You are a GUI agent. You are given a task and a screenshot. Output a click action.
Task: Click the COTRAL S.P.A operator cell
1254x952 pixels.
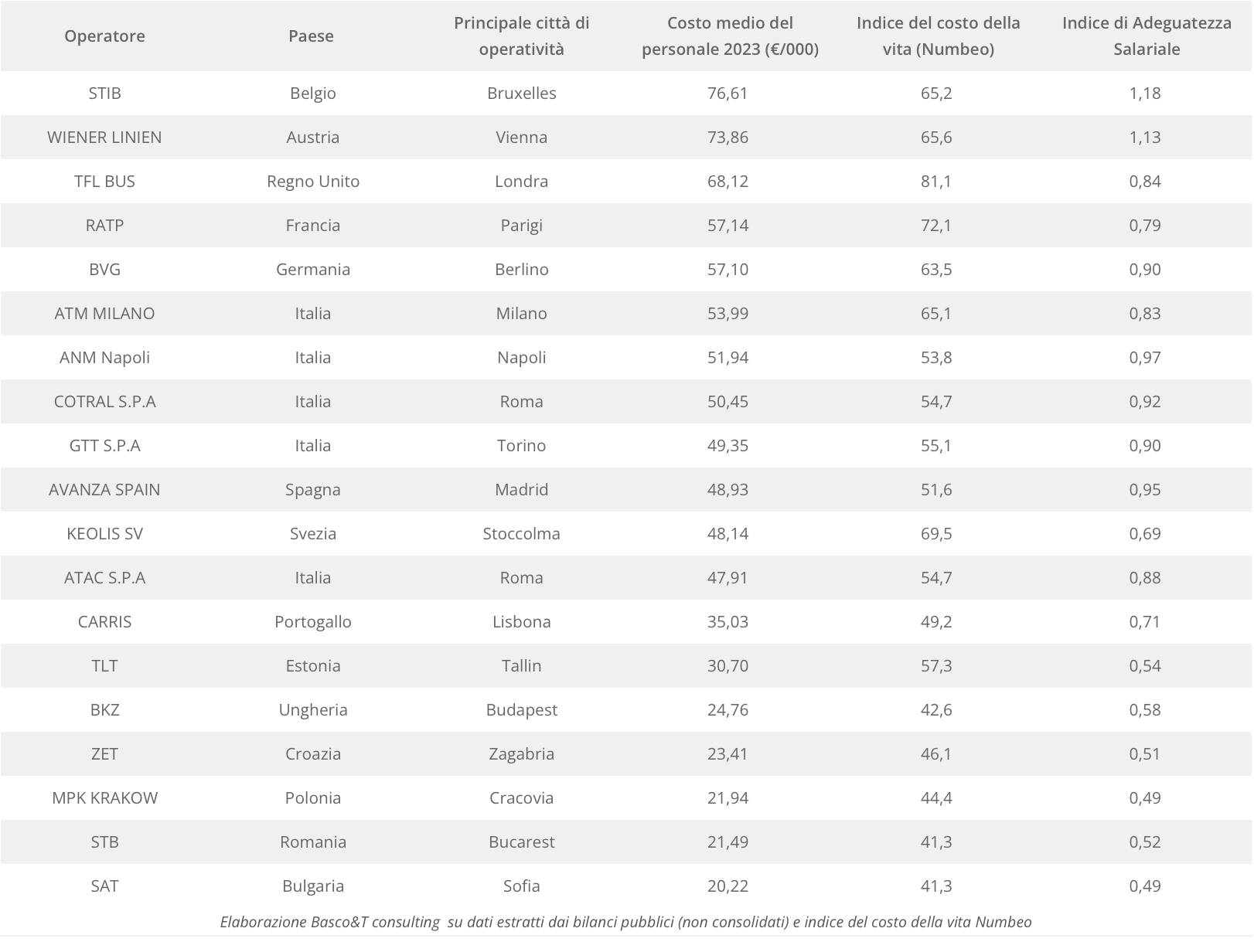click(104, 402)
